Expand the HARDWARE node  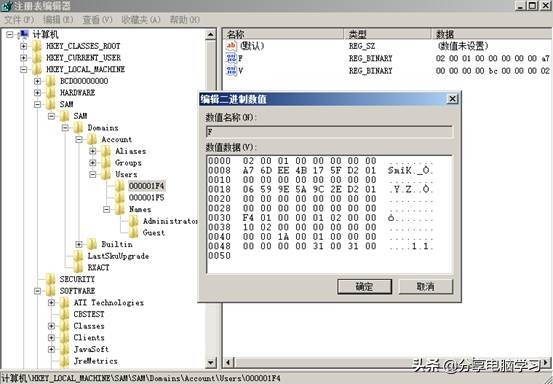(37, 92)
